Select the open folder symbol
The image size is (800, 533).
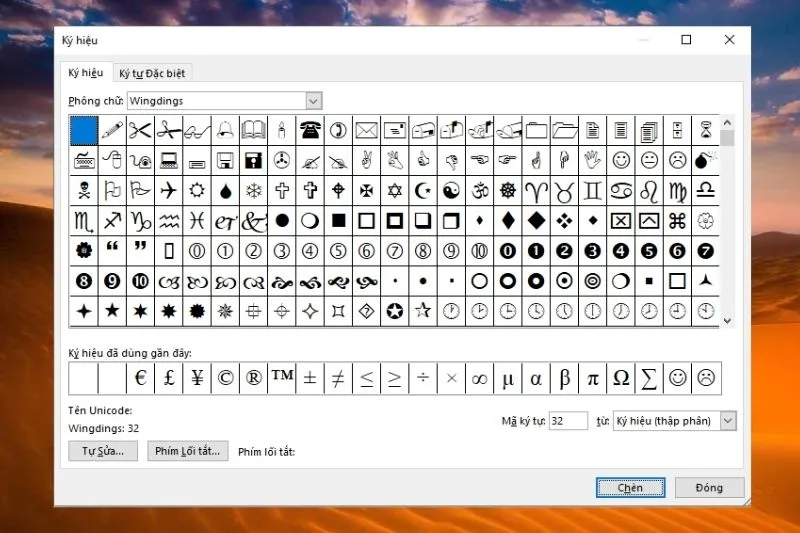pyautogui.click(x=564, y=131)
